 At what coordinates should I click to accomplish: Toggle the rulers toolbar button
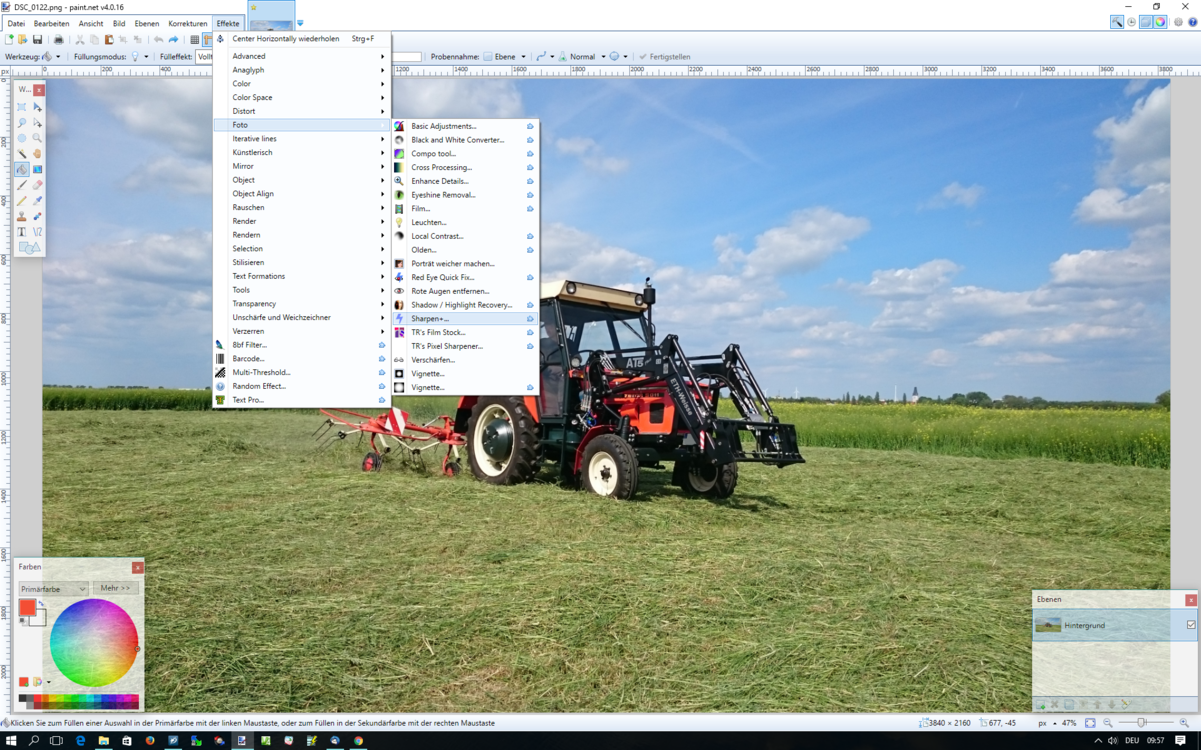pyautogui.click(x=208, y=40)
